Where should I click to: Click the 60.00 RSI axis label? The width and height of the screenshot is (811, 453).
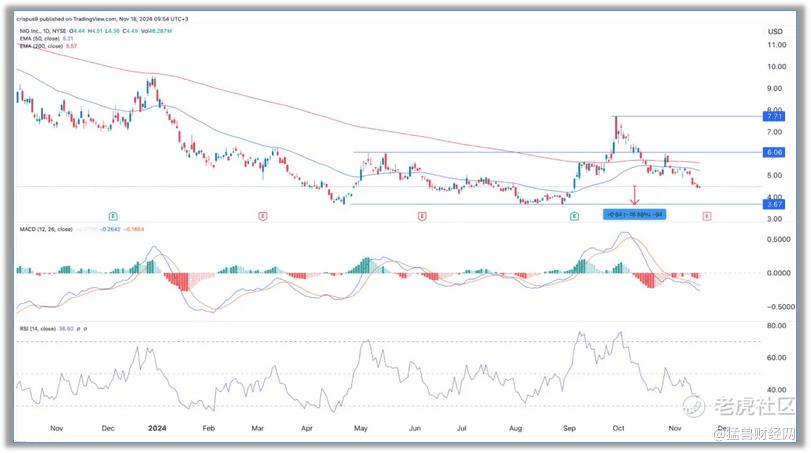[x=776, y=358]
